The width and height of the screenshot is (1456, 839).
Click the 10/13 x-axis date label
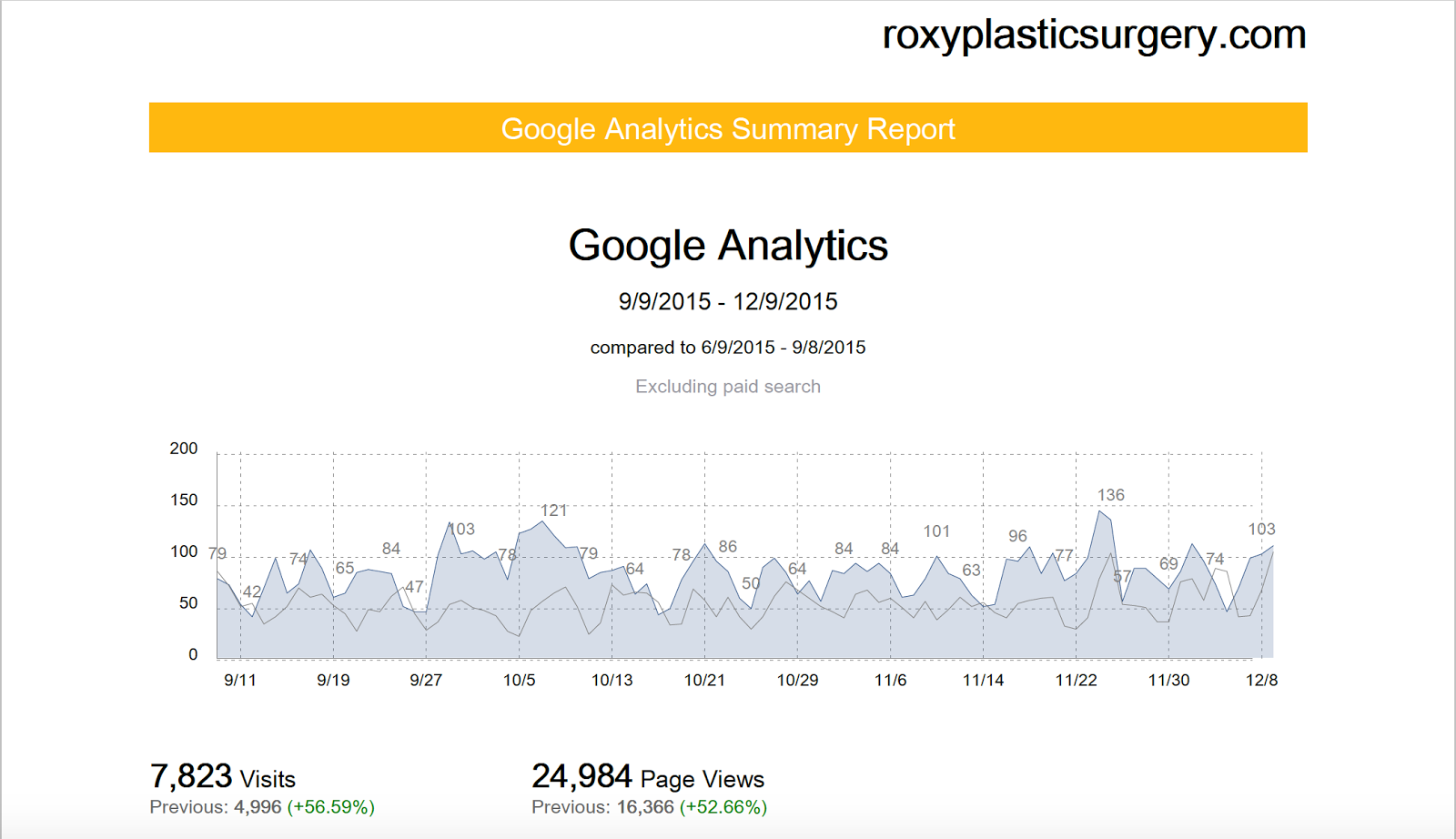(612, 680)
